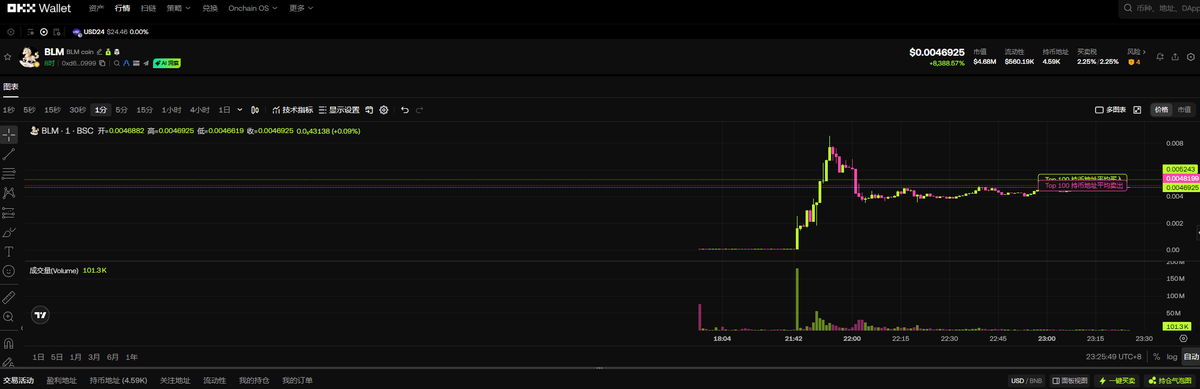Switch chart to market cap mode (市值)
Image resolution: width=1200 pixels, height=389 pixels.
(x=1184, y=110)
